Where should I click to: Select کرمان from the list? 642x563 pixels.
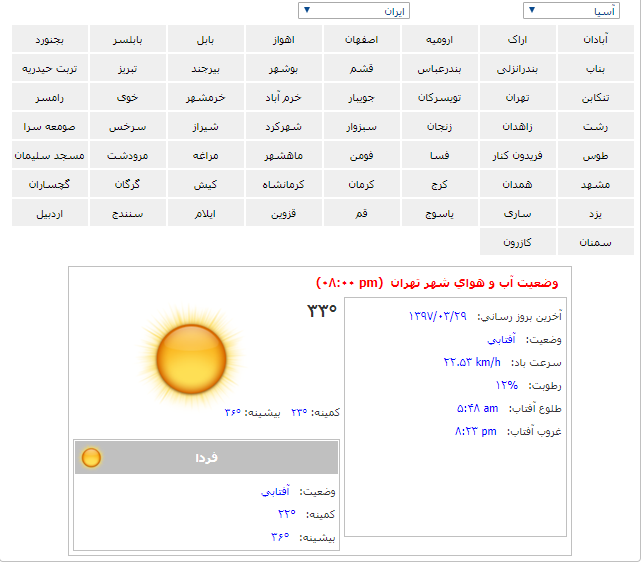362,184
